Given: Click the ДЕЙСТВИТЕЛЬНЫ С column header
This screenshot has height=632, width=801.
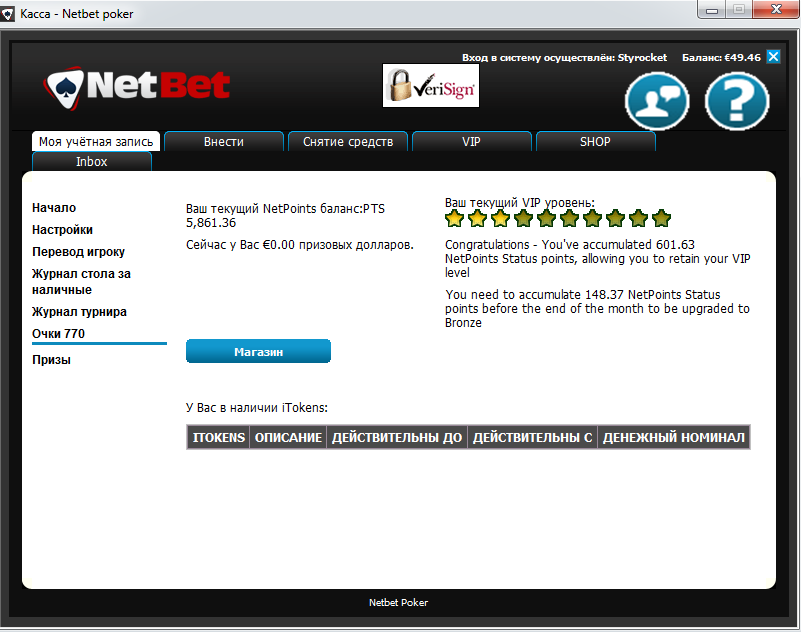Looking at the screenshot, I should click(532, 437).
